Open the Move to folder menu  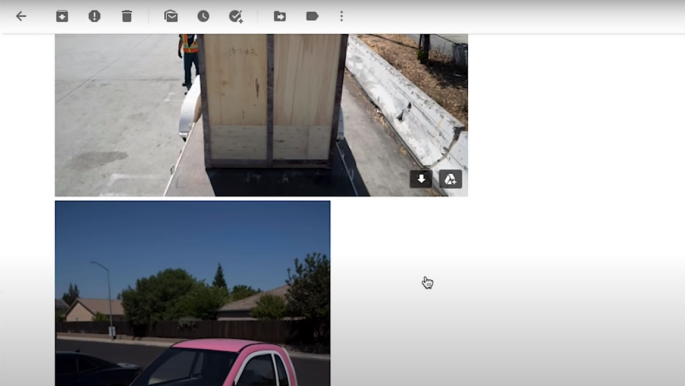280,17
